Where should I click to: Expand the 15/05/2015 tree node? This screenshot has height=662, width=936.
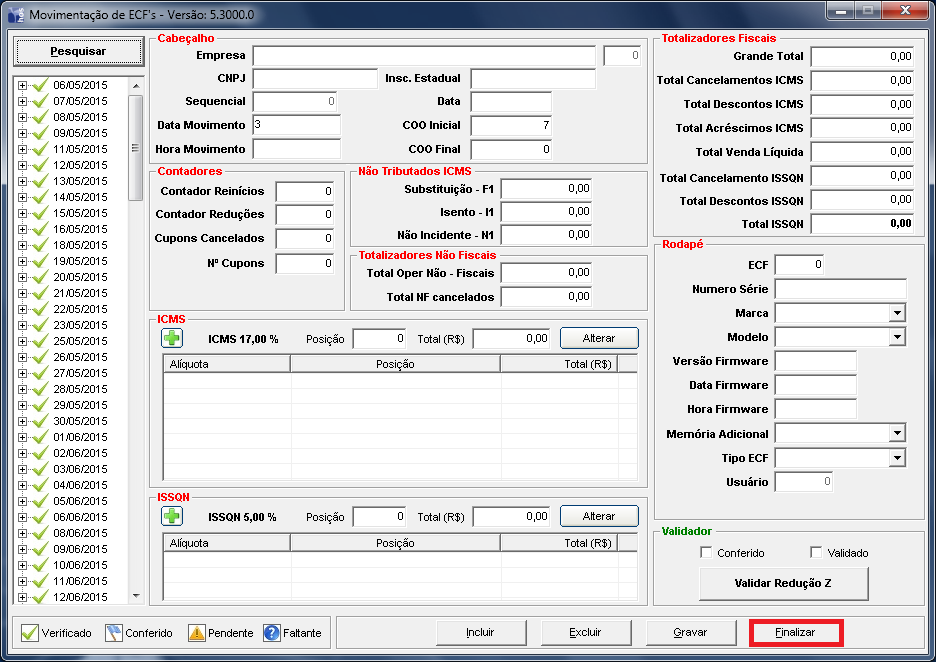[23, 213]
